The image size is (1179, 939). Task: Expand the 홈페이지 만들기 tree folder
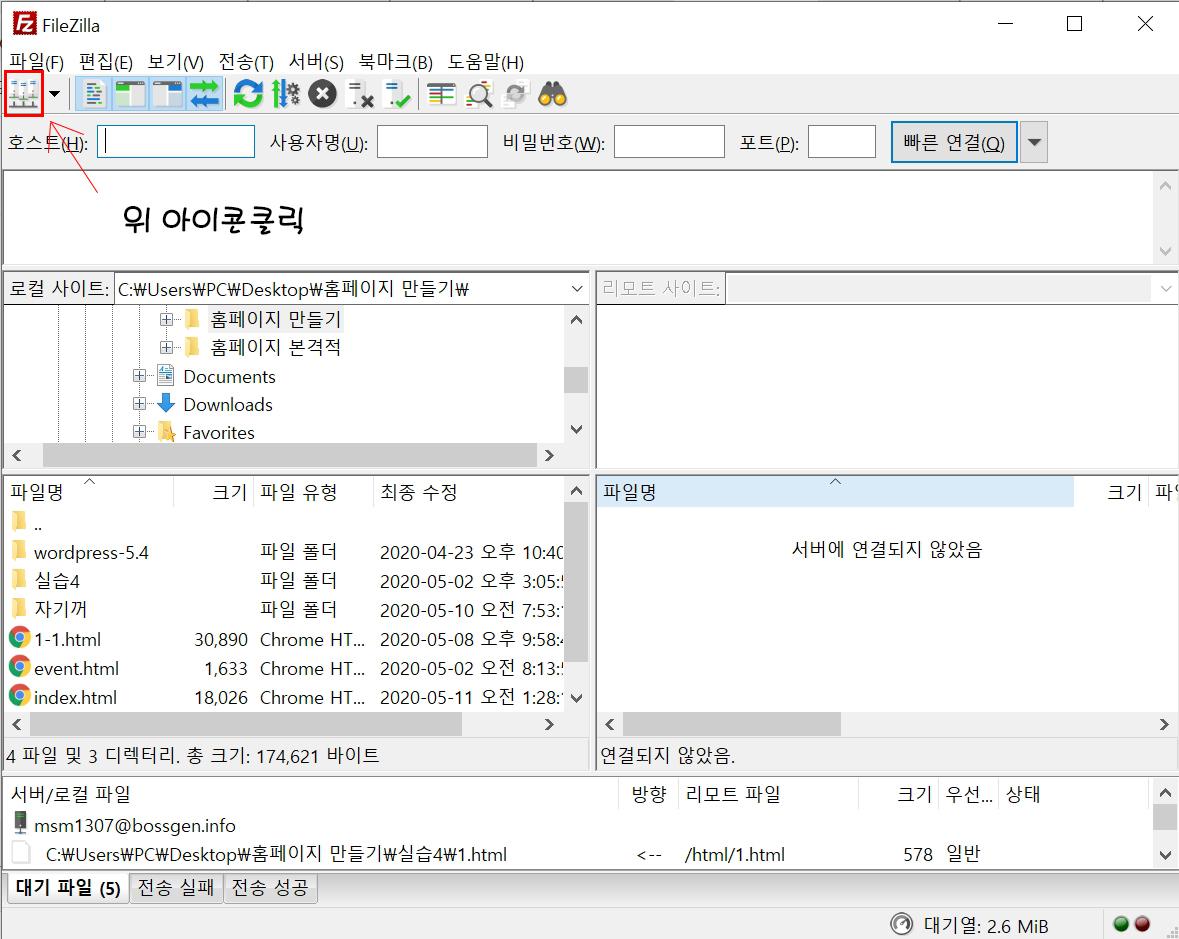(166, 320)
